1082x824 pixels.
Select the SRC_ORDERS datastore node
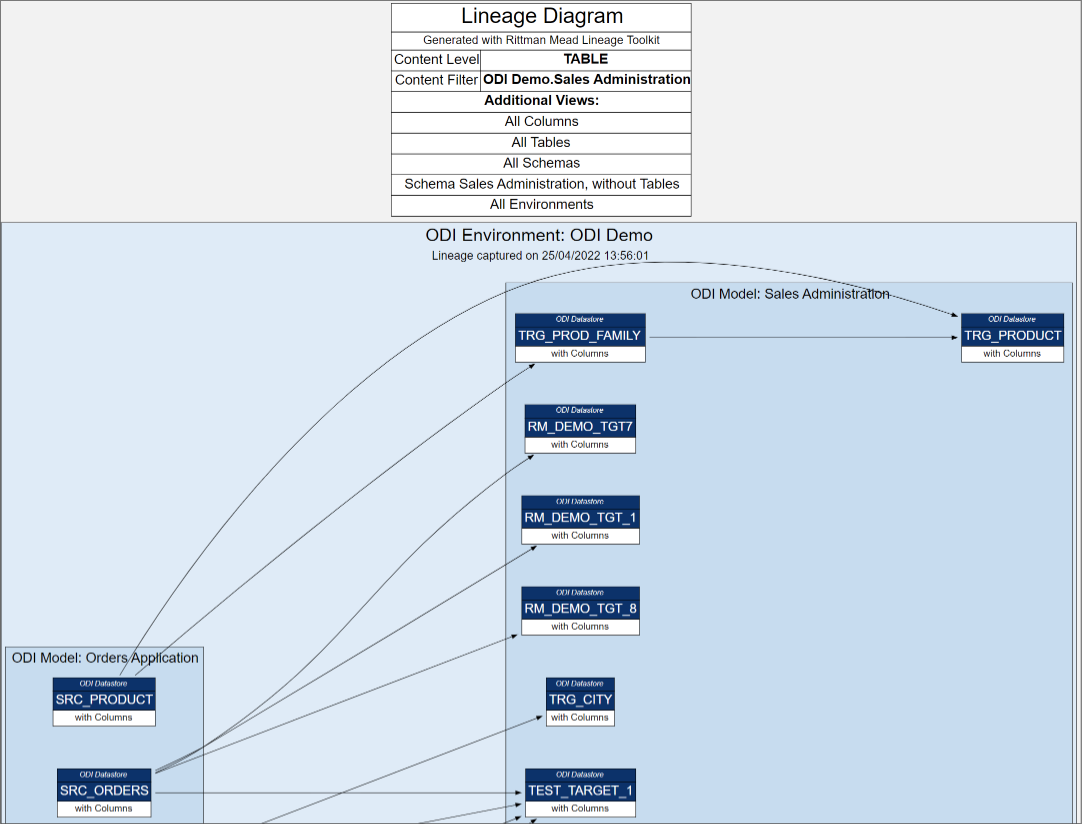104,790
